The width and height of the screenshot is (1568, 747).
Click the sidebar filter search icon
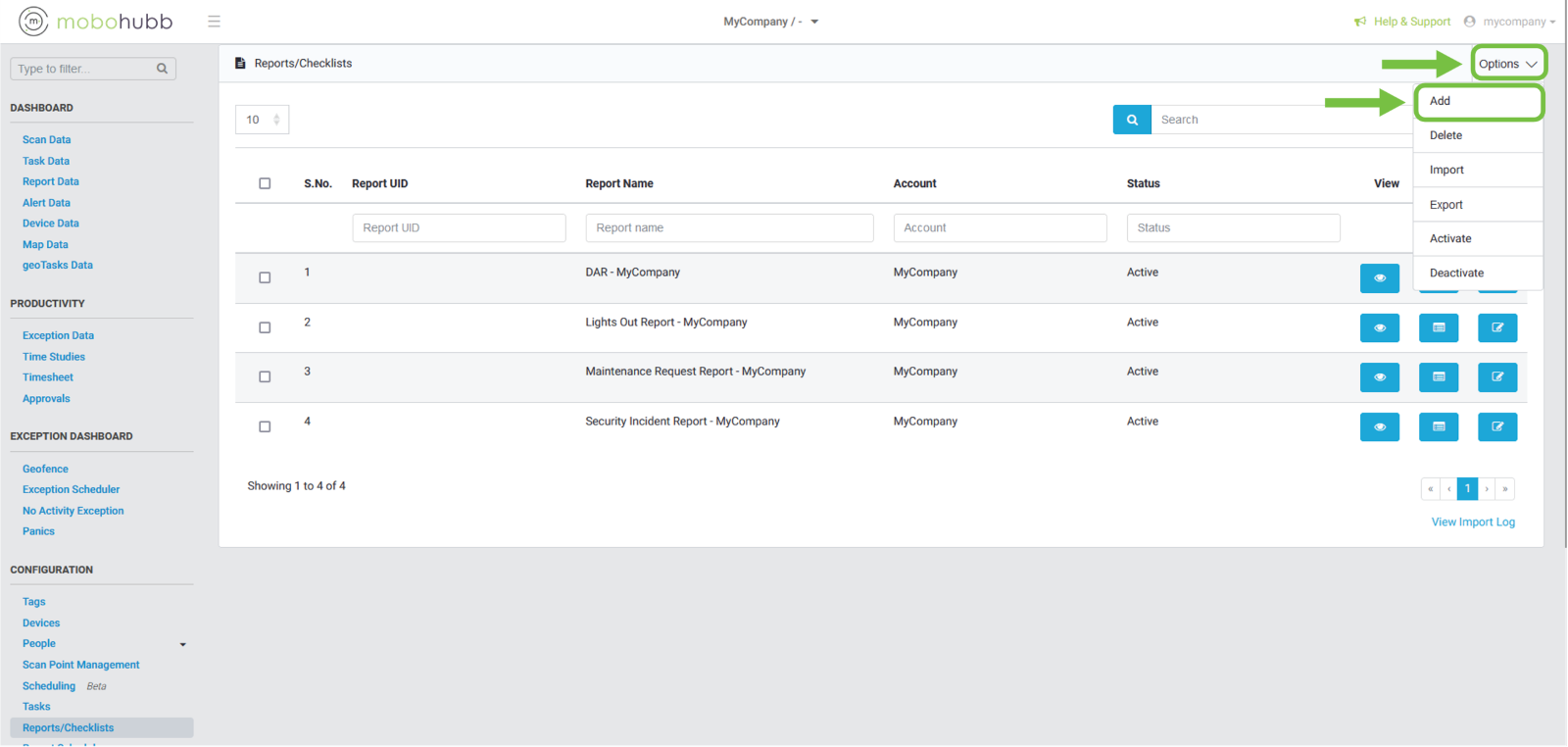coord(163,69)
